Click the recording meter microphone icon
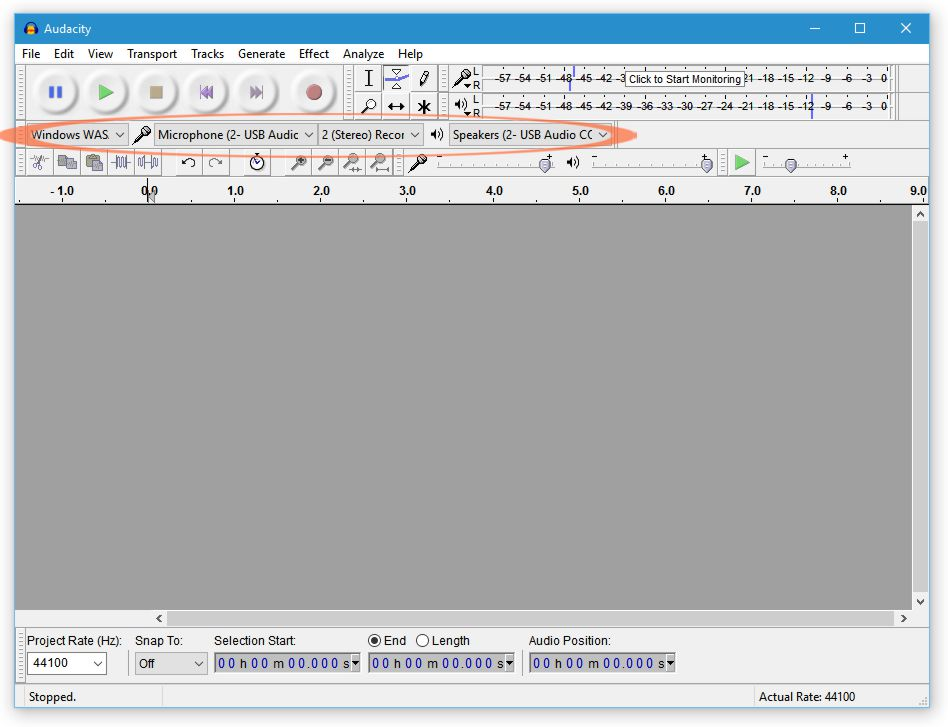 pos(463,78)
